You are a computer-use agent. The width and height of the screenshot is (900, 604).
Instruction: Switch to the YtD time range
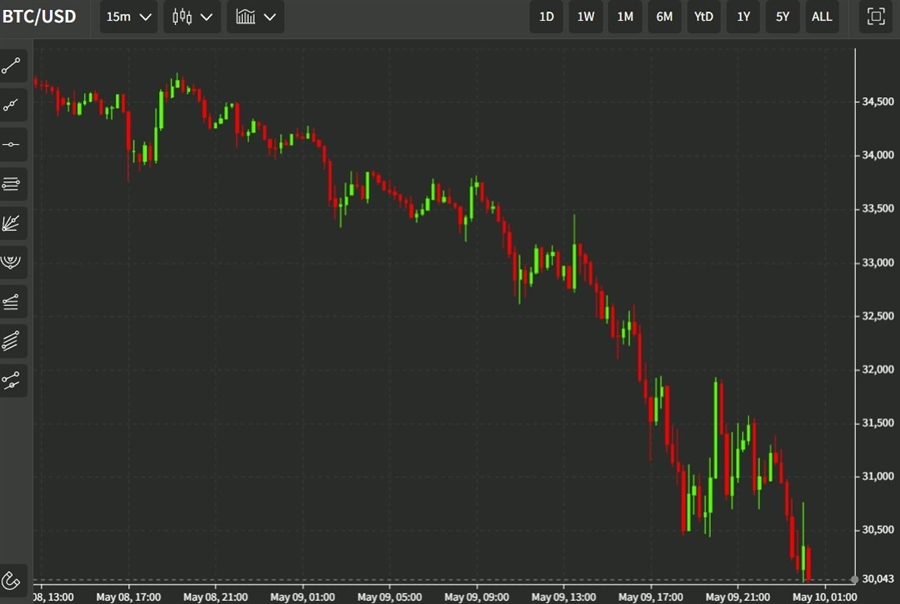pos(704,17)
